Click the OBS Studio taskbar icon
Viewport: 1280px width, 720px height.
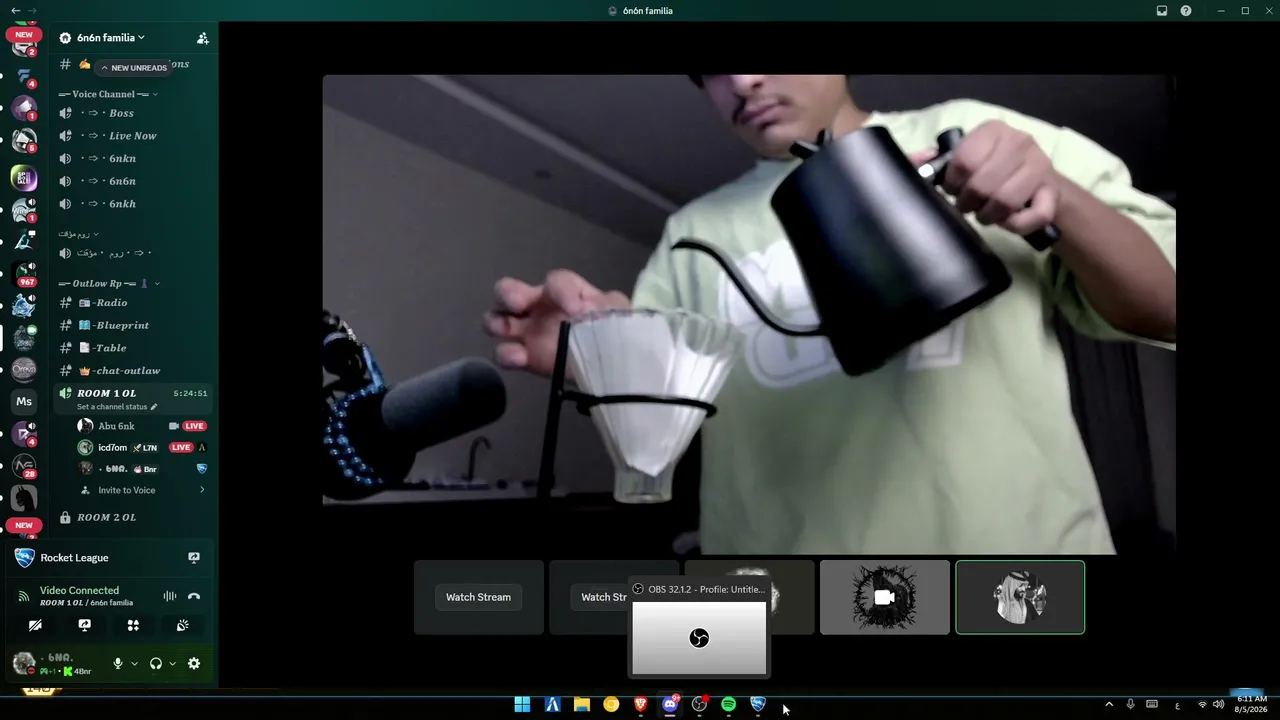point(700,705)
